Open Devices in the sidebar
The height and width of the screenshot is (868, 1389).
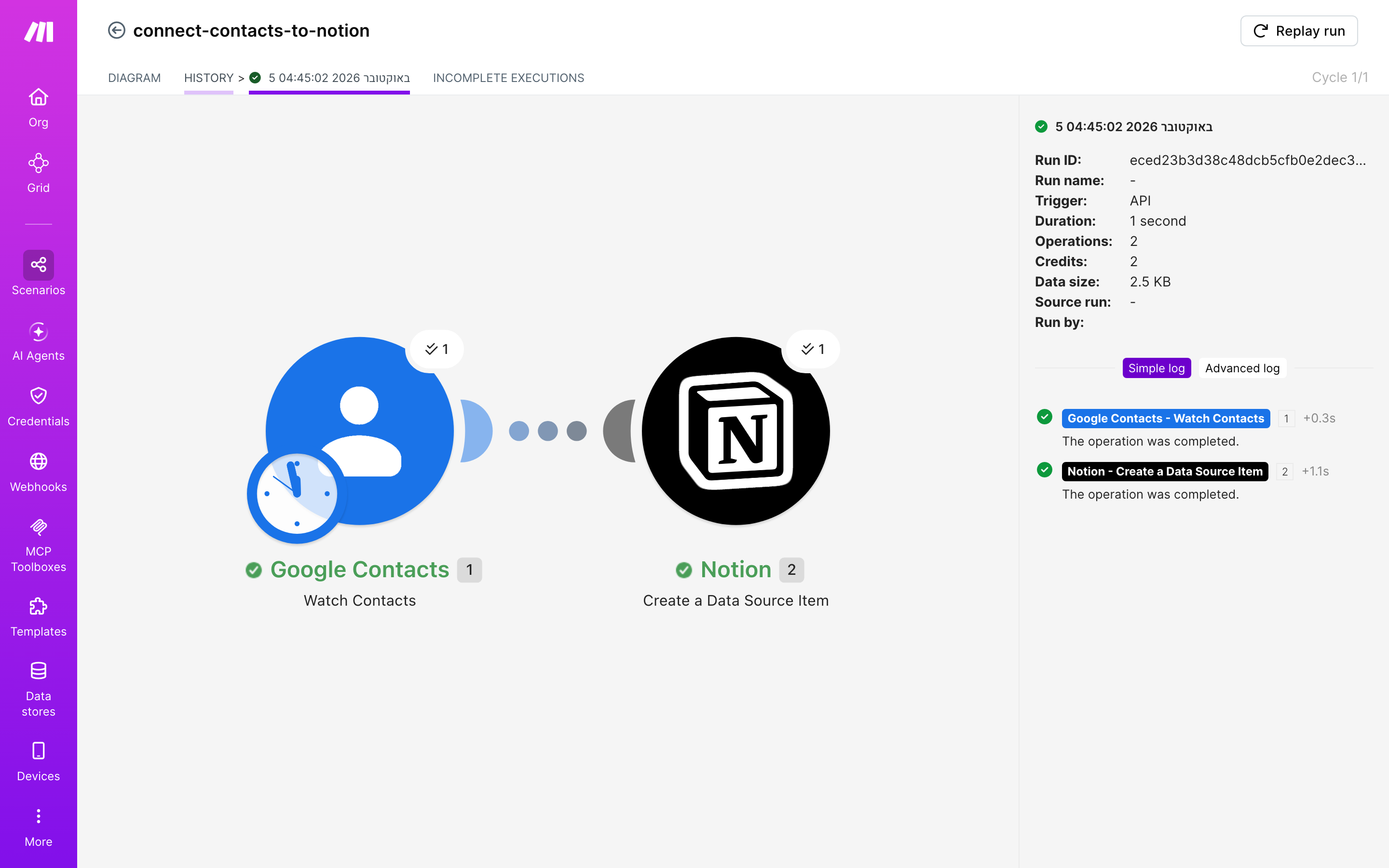click(x=39, y=762)
